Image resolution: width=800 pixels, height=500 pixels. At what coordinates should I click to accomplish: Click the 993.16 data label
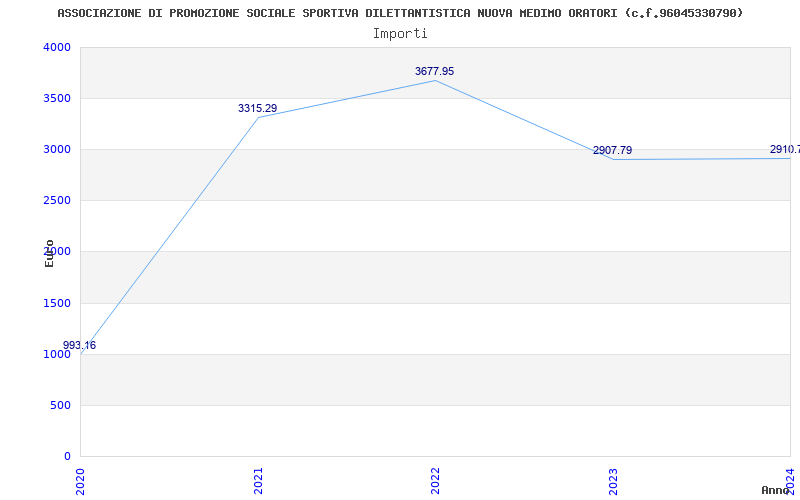[79, 345]
